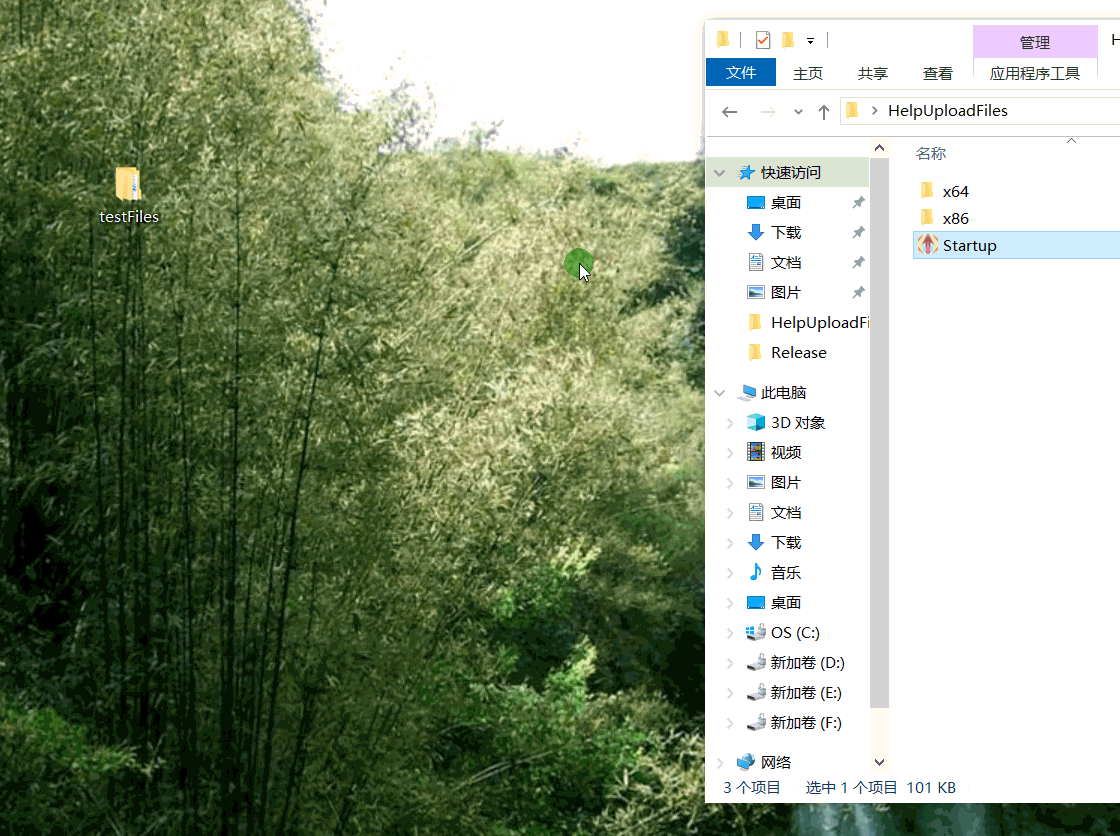Viewport: 1120px width, 836px height.
Task: Select the Startup application file
Action: click(1016, 245)
